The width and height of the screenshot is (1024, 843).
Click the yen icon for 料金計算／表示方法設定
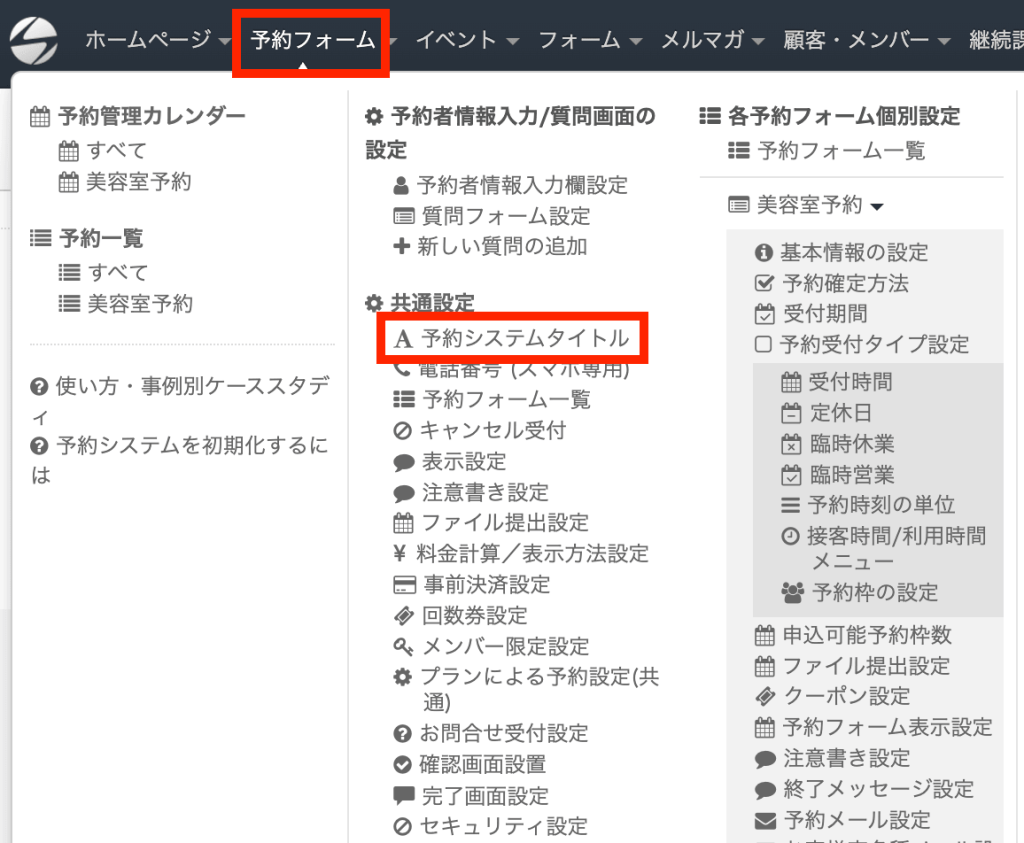[400, 554]
